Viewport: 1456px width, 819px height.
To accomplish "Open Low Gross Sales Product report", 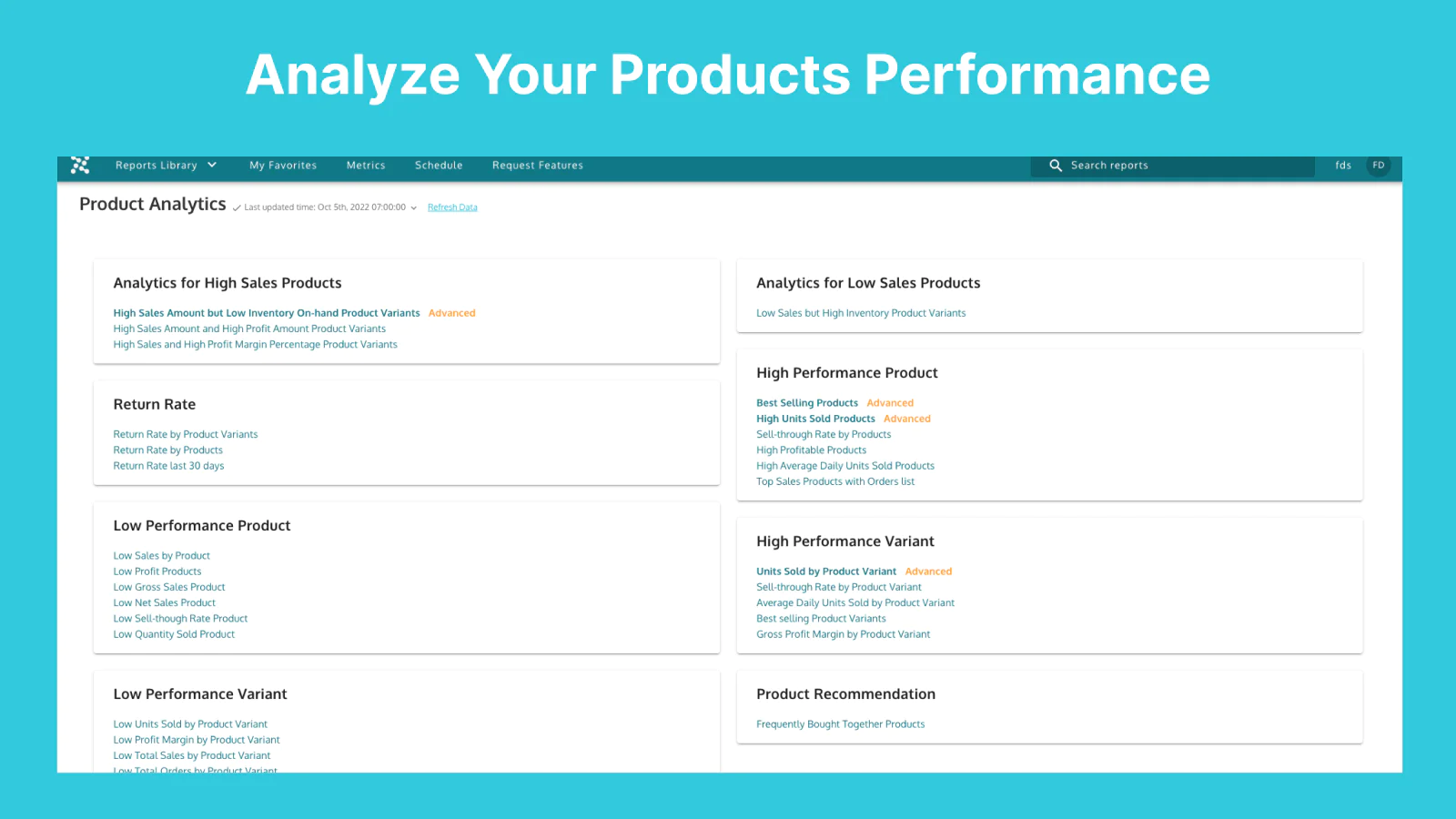I will [x=169, y=587].
